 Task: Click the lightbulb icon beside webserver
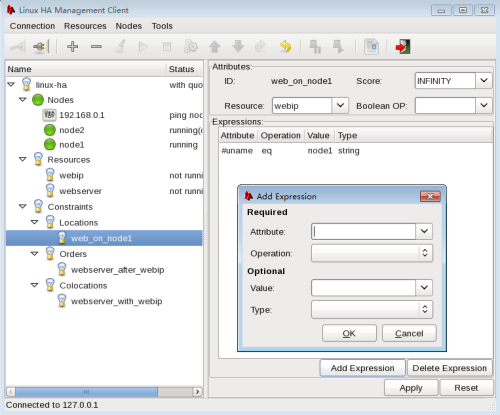50,191
